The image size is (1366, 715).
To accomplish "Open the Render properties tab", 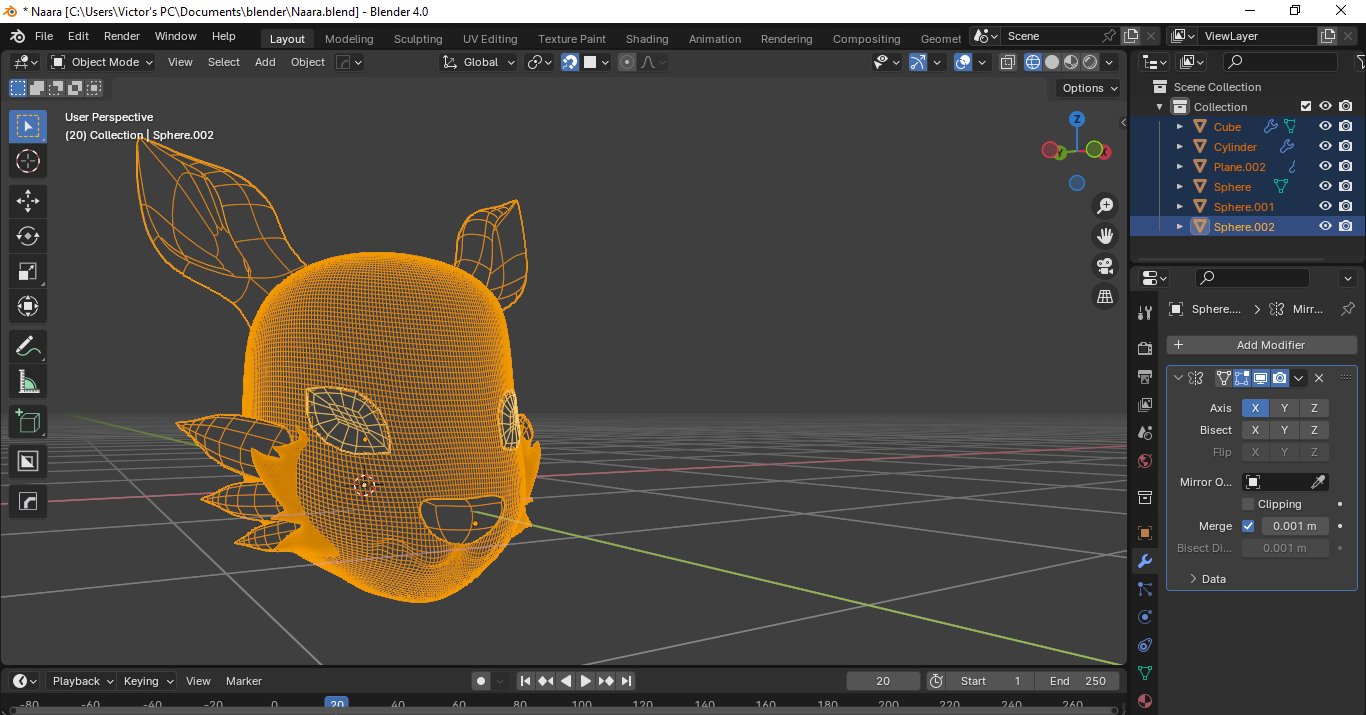I will pyautogui.click(x=1145, y=348).
